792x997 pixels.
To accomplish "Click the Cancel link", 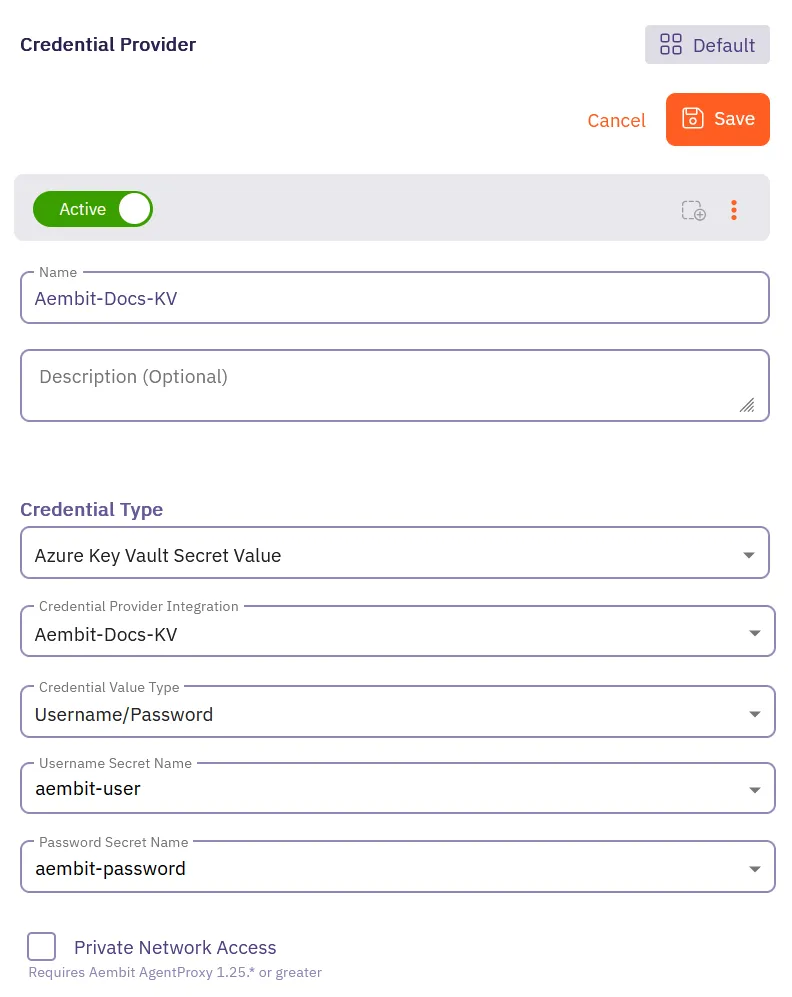I will [616, 120].
